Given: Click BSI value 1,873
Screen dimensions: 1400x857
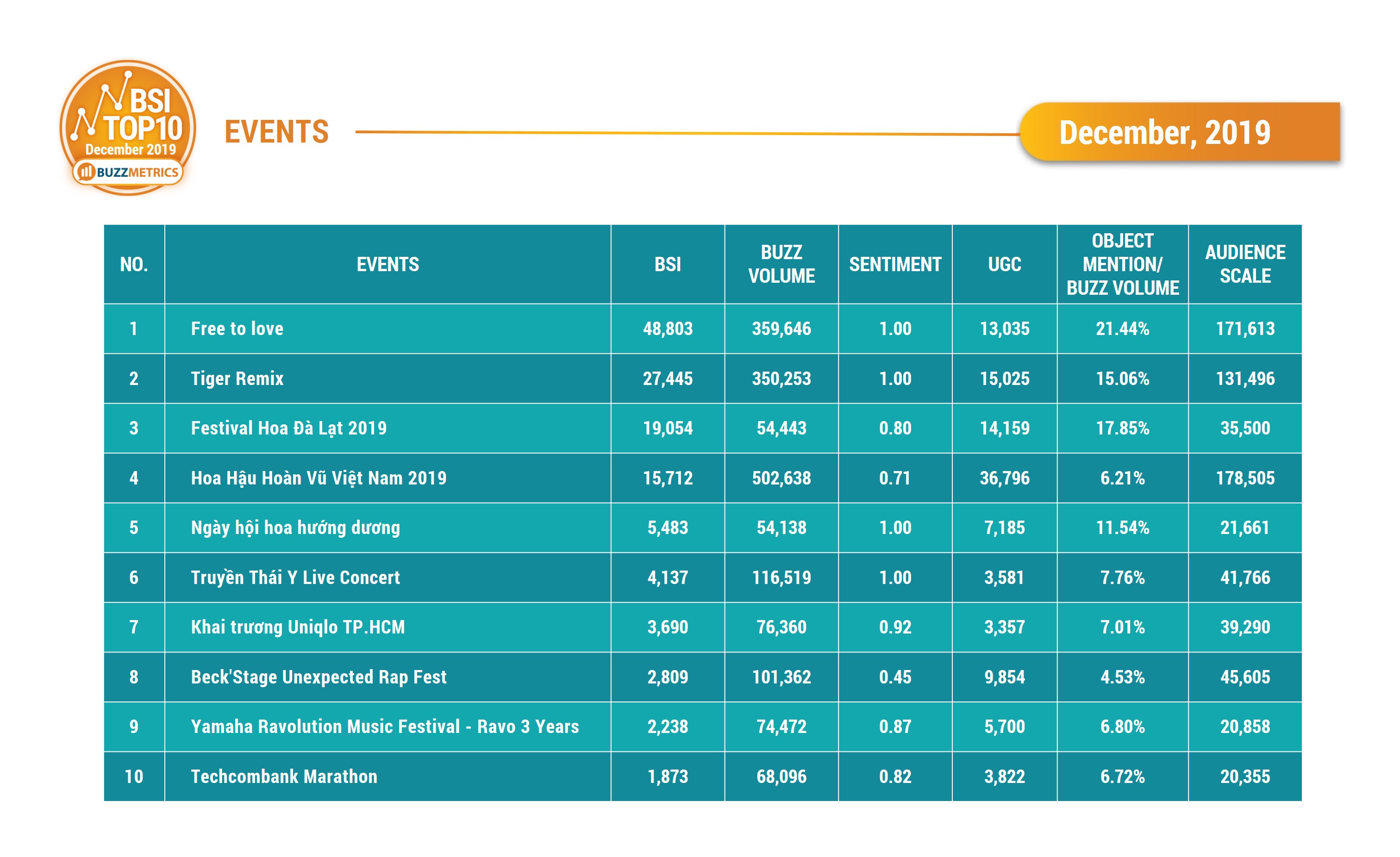Looking at the screenshot, I should click(668, 776).
